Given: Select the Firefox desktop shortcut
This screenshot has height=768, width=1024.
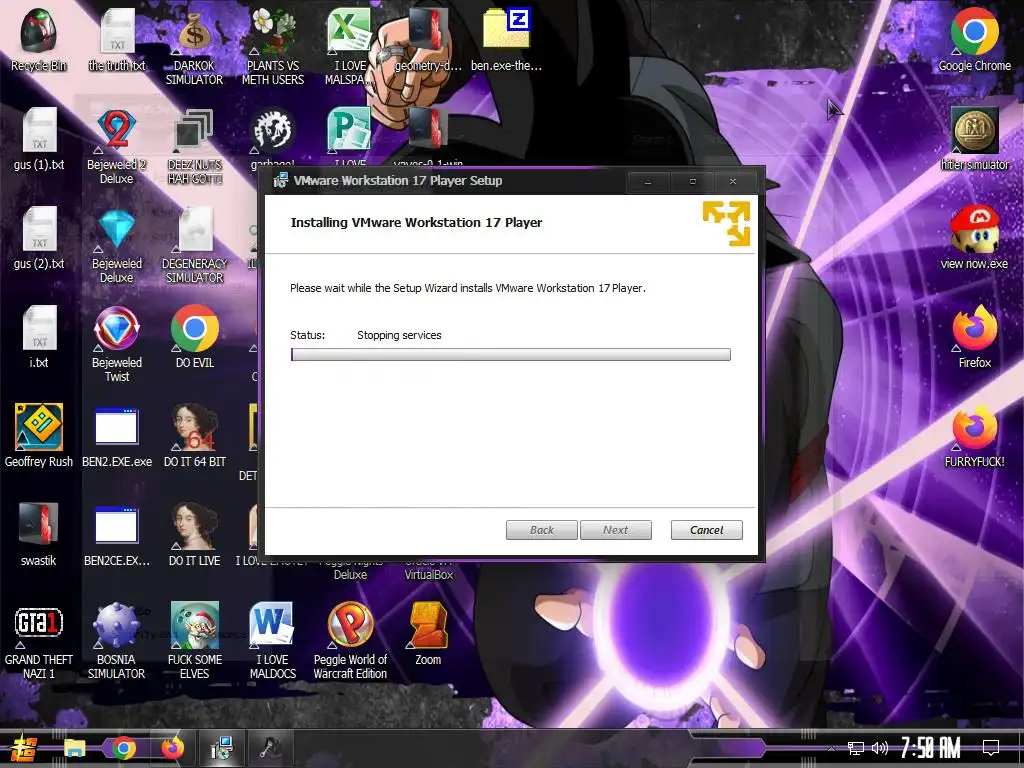Looking at the screenshot, I should click(974, 337).
